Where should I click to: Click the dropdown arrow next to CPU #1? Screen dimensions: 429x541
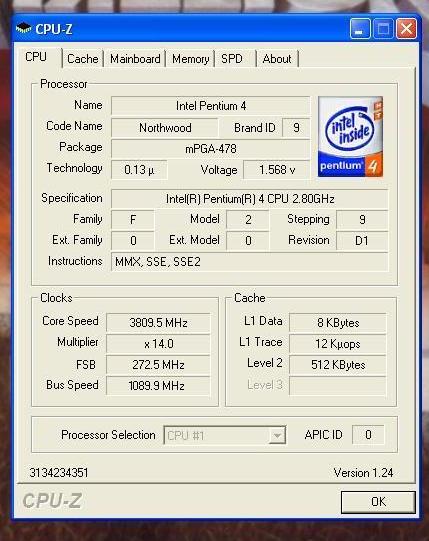click(x=277, y=435)
